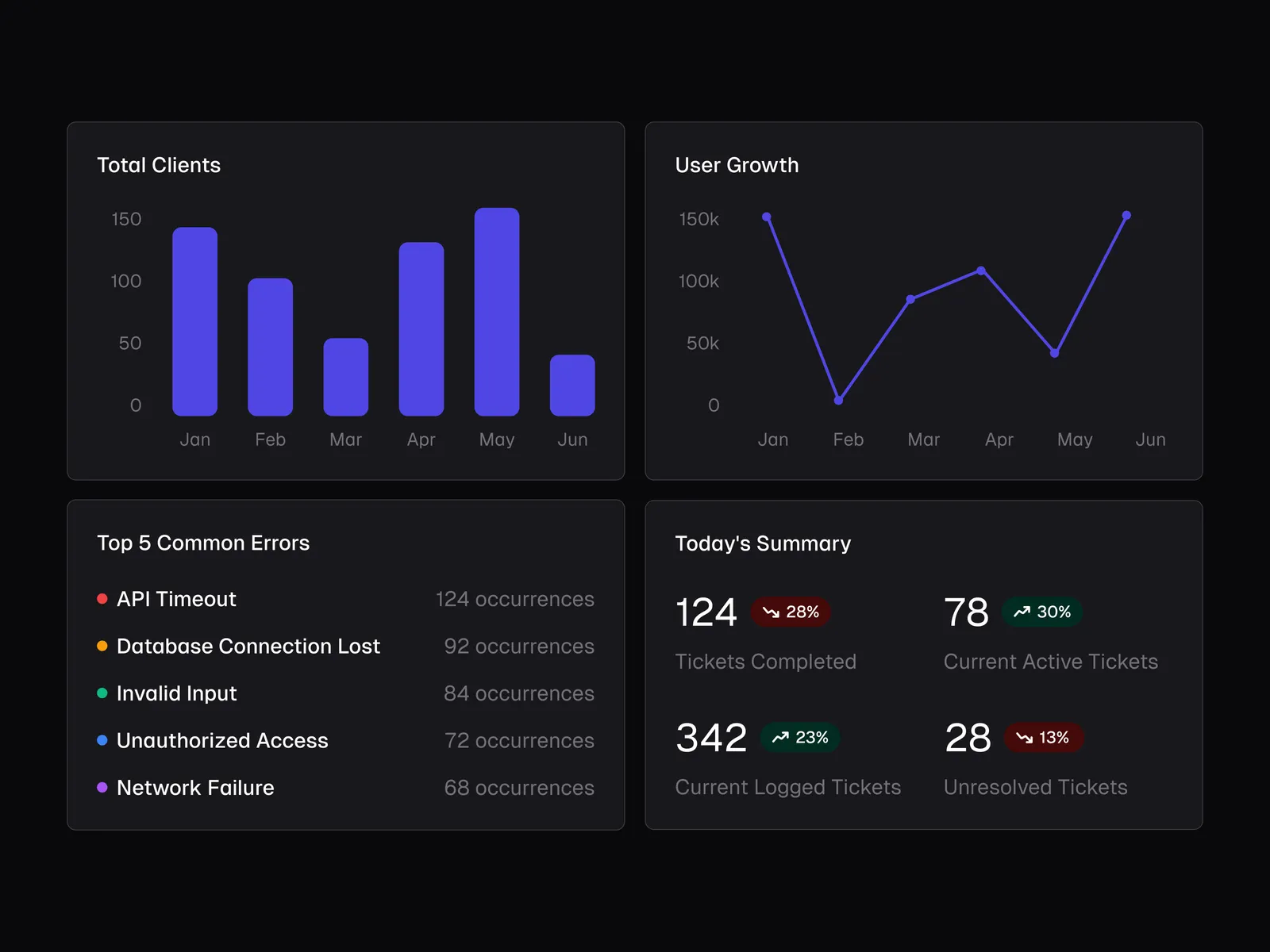Click the downward trend arrow in the 13% badge

click(1024, 738)
